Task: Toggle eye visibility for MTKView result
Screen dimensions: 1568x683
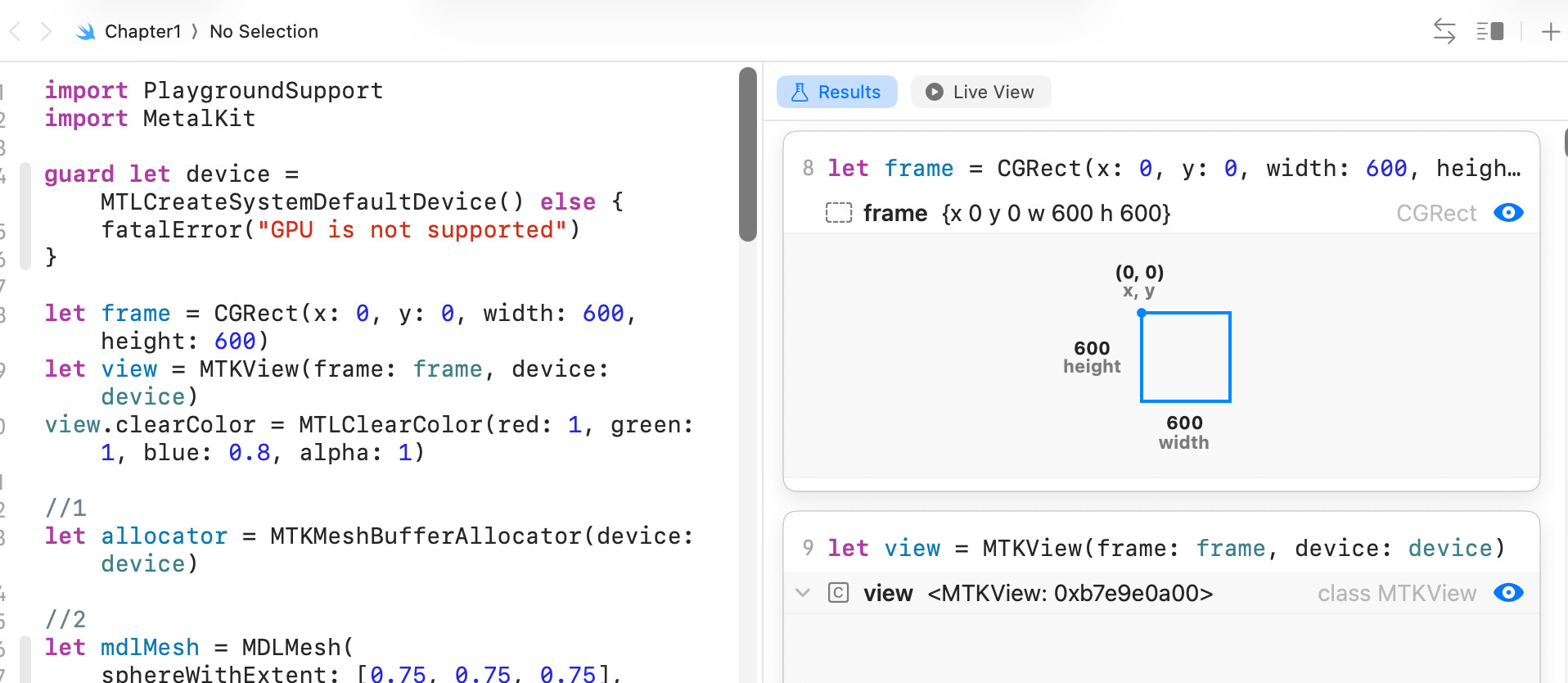Action: point(1507,593)
